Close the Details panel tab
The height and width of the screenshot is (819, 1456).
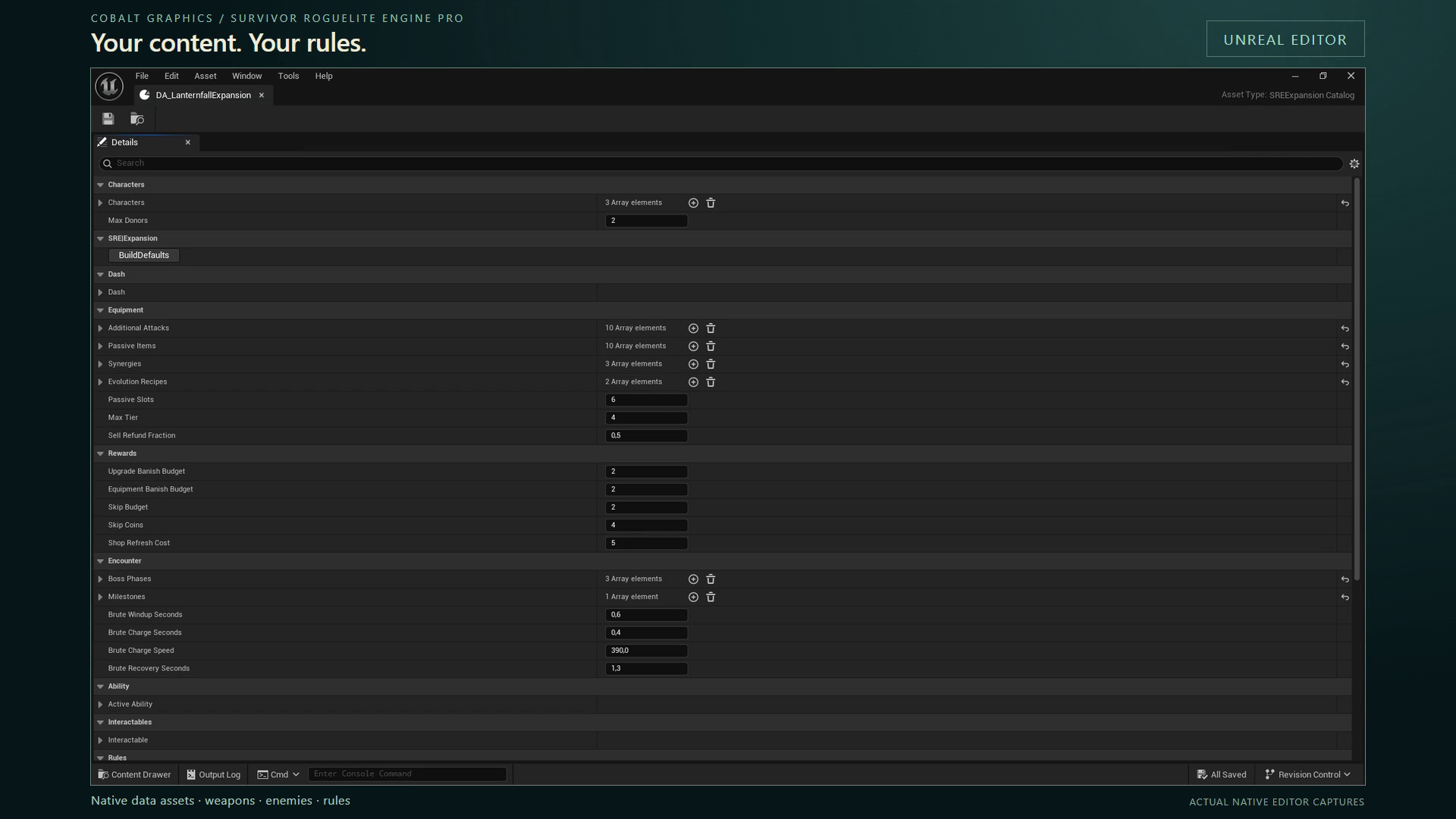coord(188,143)
